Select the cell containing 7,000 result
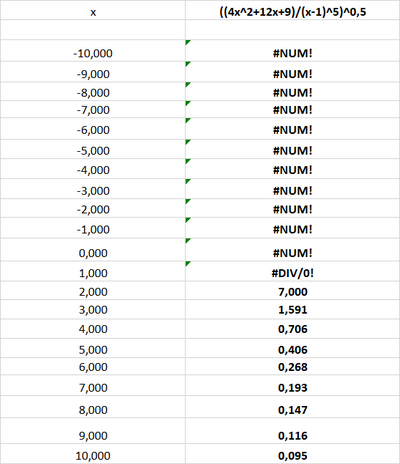Image resolution: width=400 pixels, height=464 pixels. click(x=293, y=291)
